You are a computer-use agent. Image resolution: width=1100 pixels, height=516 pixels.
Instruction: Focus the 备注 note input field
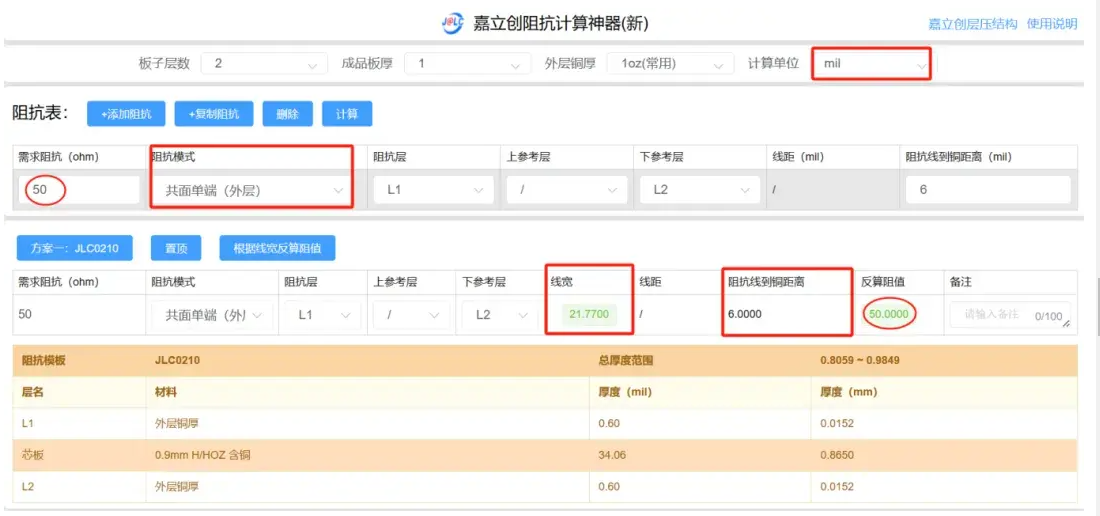[x=1011, y=315]
